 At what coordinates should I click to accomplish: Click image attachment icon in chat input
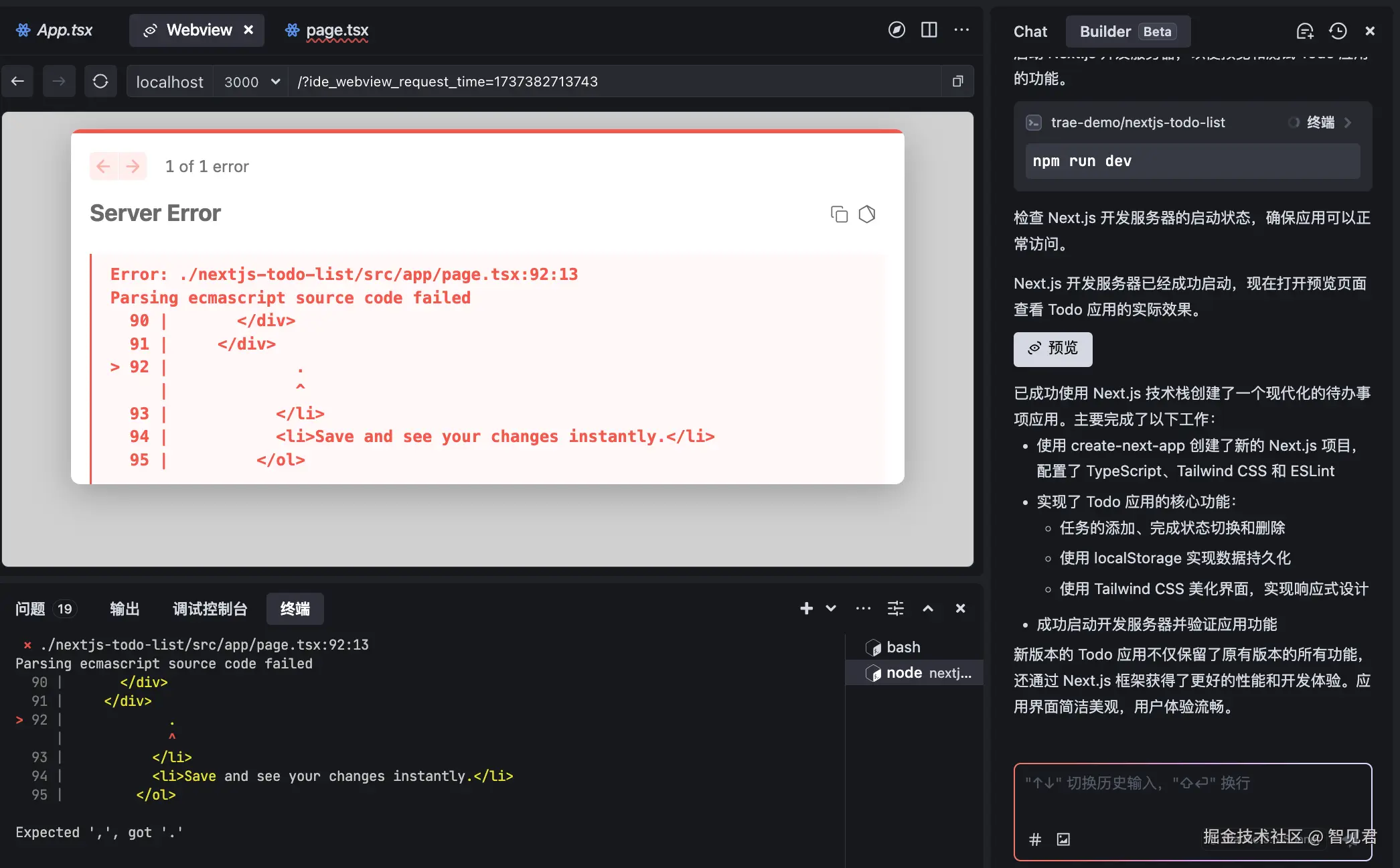point(1063,839)
